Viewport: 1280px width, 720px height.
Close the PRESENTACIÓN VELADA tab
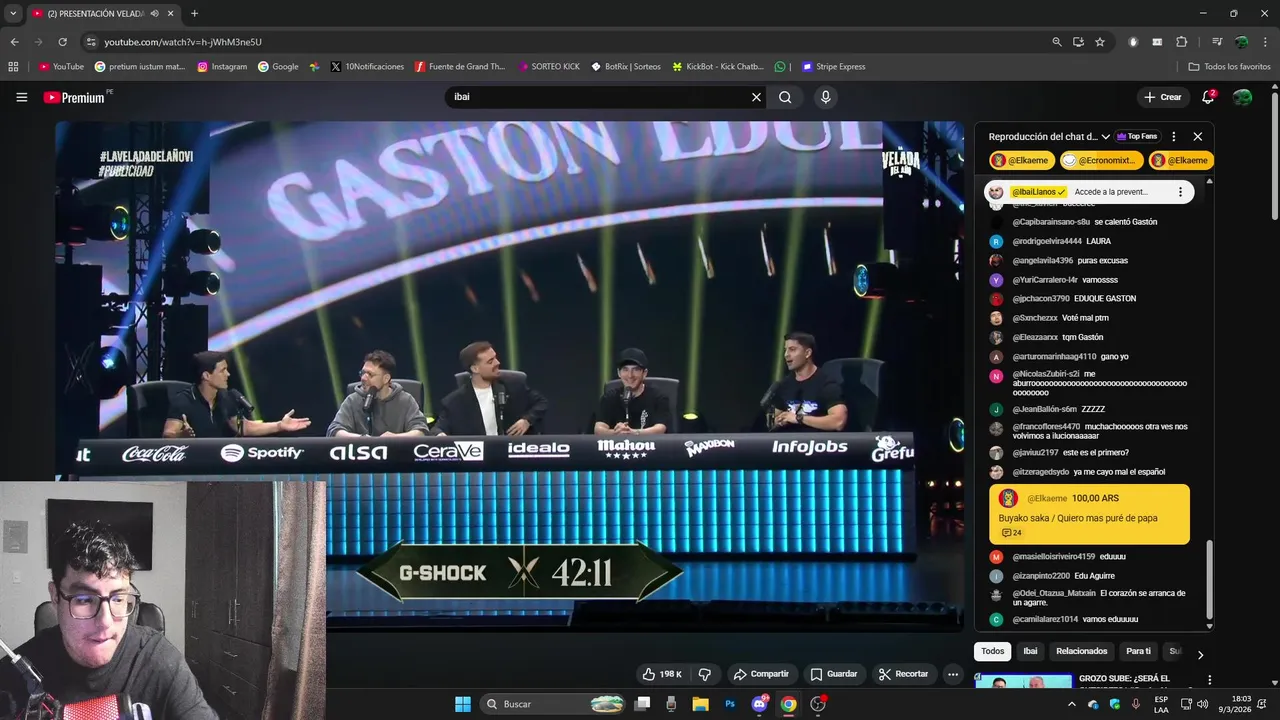point(171,14)
